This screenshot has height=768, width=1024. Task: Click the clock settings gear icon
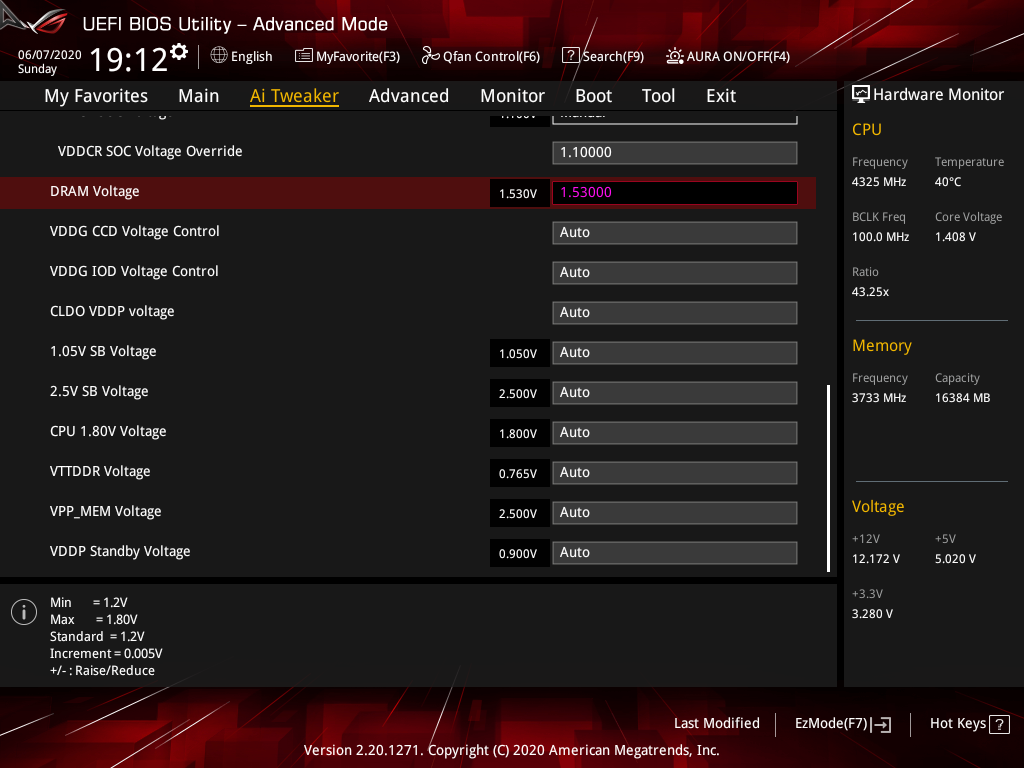[x=179, y=52]
